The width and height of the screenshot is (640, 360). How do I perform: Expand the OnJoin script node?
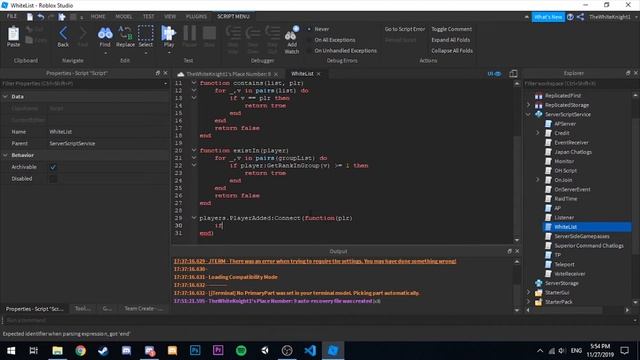click(538, 180)
